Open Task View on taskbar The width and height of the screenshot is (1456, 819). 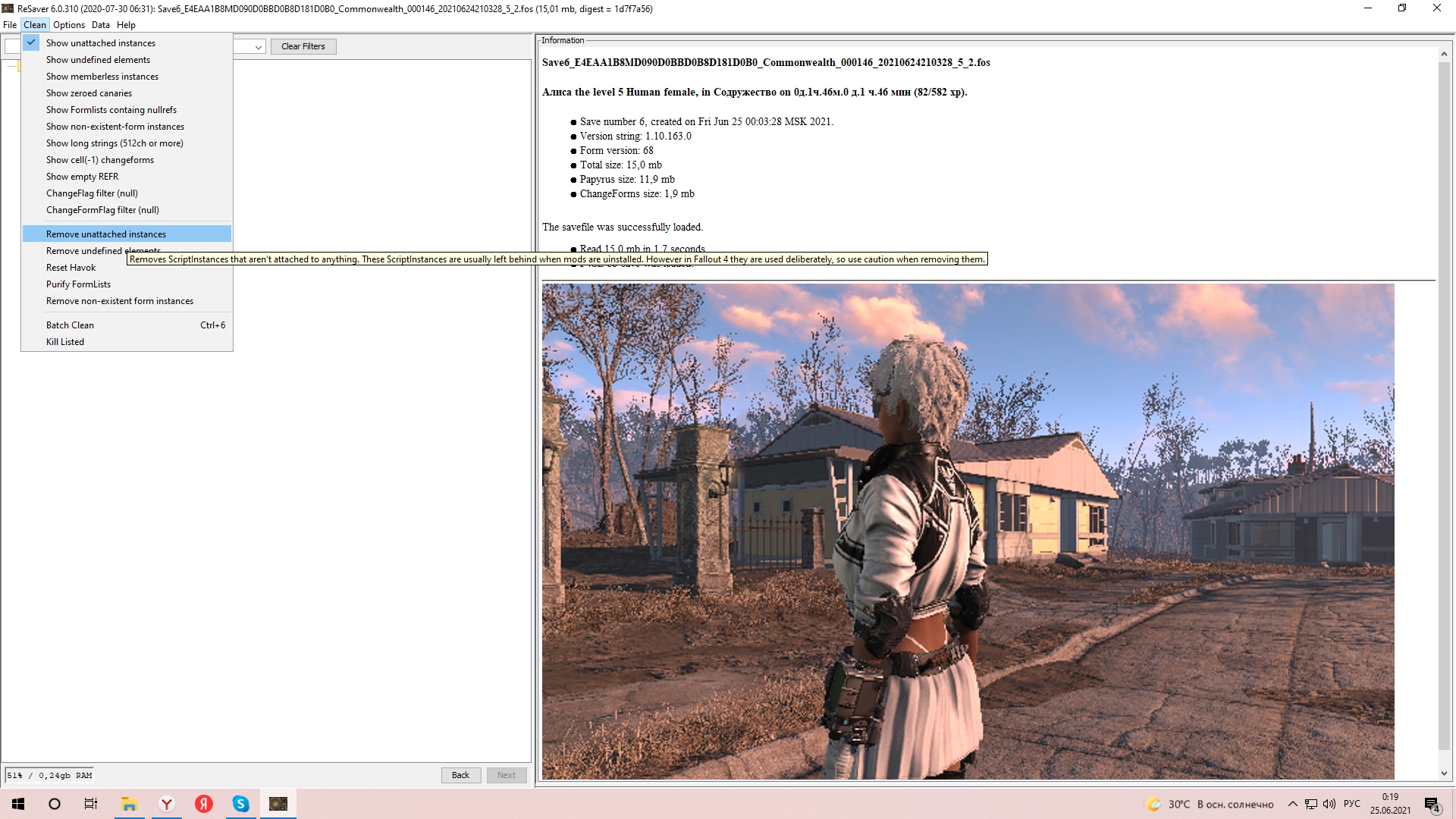(x=91, y=804)
